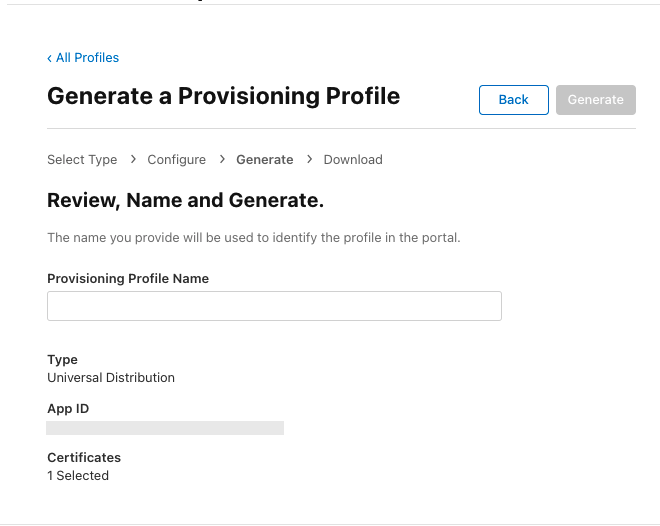Select the bold Generate breadcrumb step

pyautogui.click(x=264, y=160)
